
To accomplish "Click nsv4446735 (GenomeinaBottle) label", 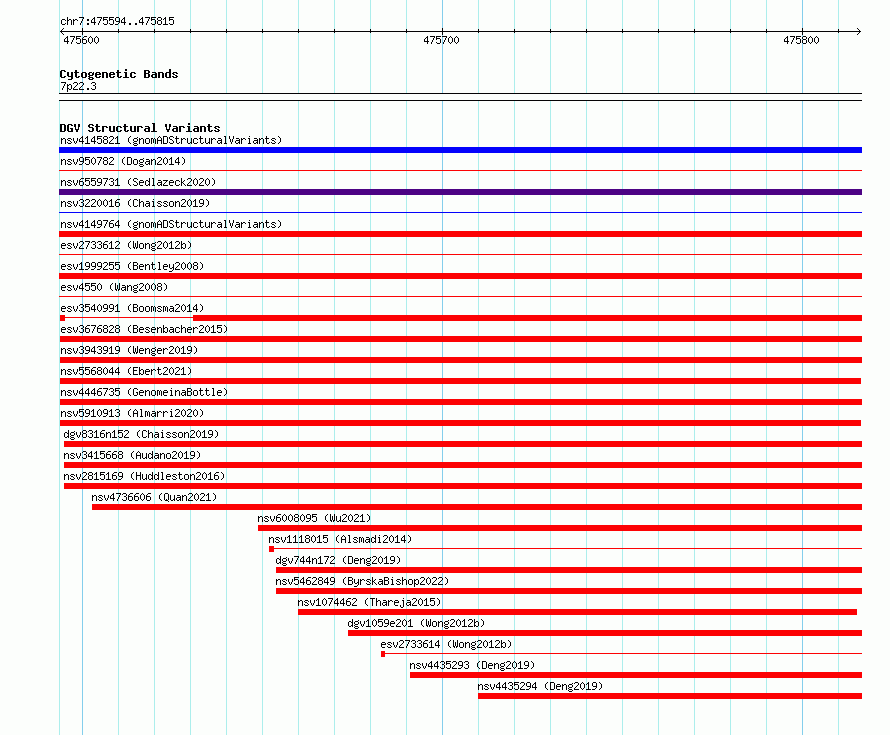I will pyautogui.click(x=144, y=392).
